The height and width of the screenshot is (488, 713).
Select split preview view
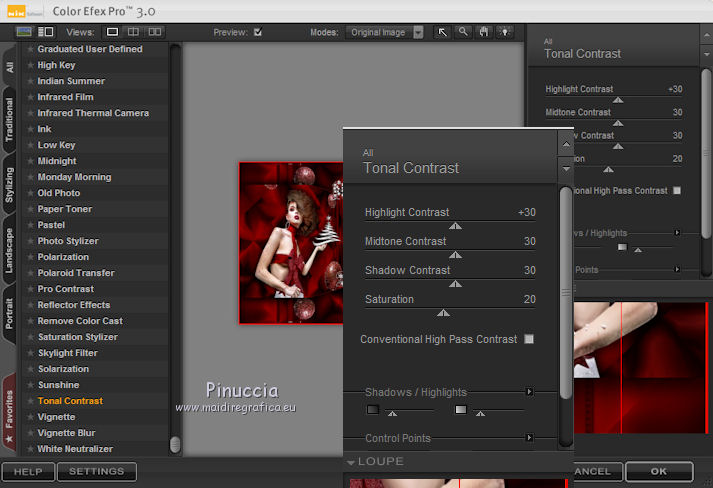pos(133,32)
